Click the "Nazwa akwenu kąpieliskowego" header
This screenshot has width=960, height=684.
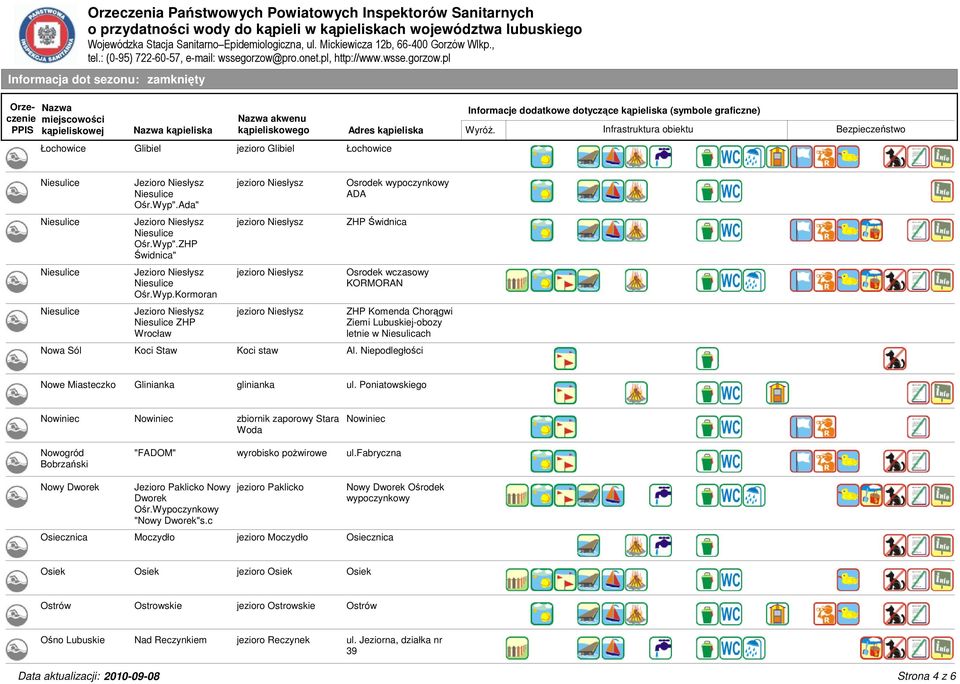(x=273, y=124)
